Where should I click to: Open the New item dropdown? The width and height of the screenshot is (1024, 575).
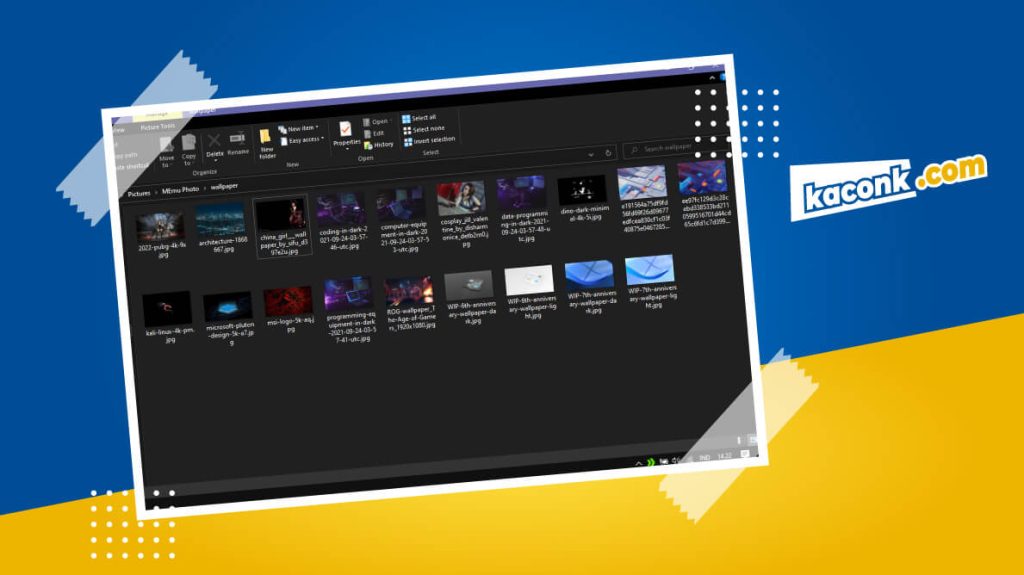click(298, 129)
